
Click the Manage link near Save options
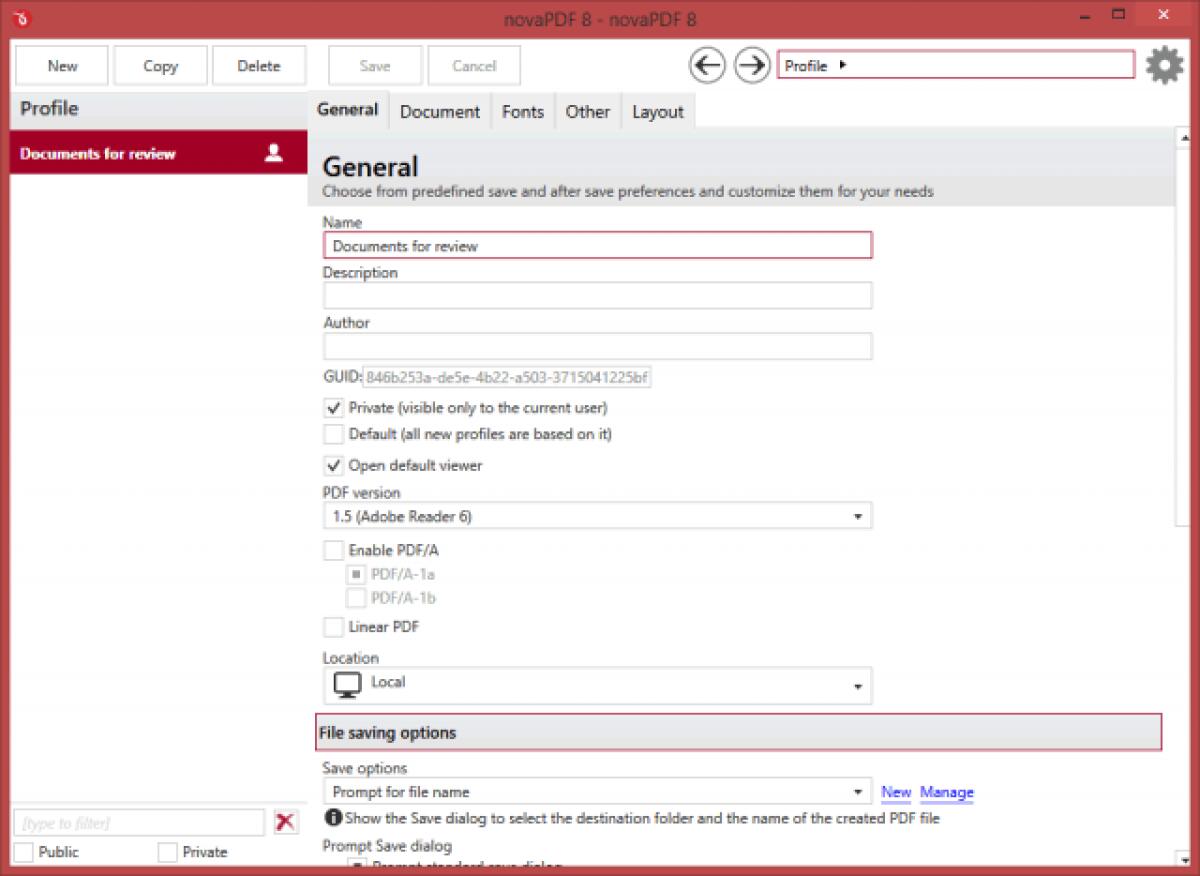(946, 791)
